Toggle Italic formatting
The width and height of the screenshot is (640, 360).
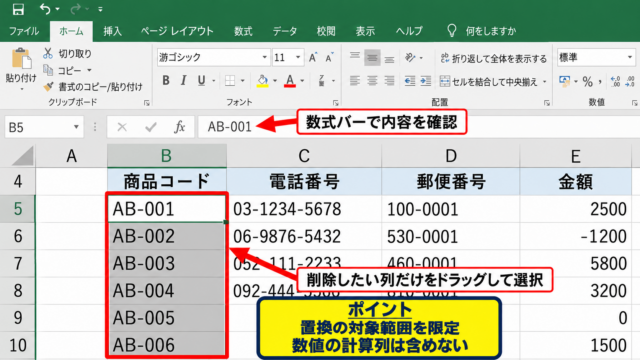pyautogui.click(x=183, y=81)
